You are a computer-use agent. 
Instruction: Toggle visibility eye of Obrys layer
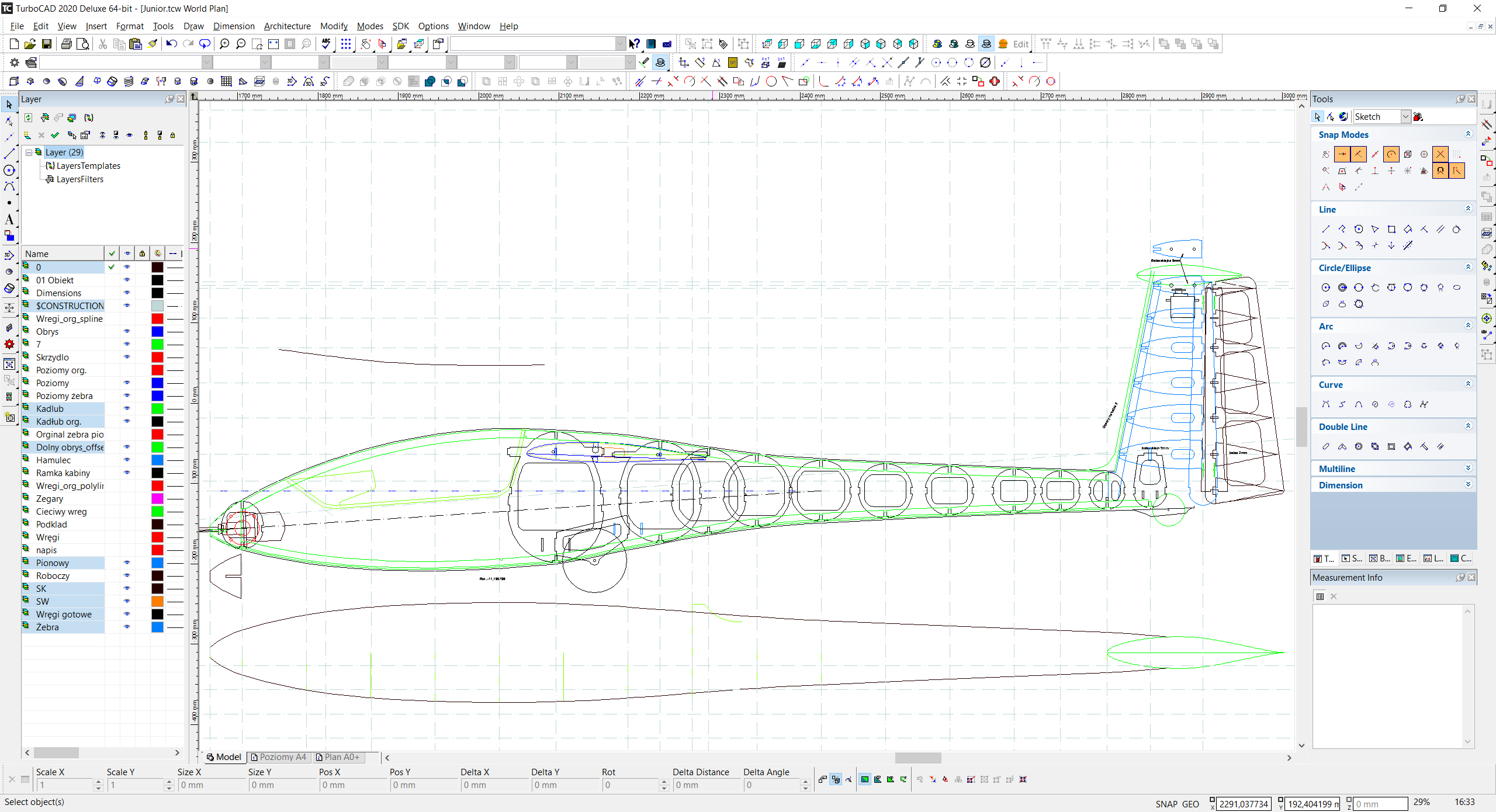click(x=127, y=332)
